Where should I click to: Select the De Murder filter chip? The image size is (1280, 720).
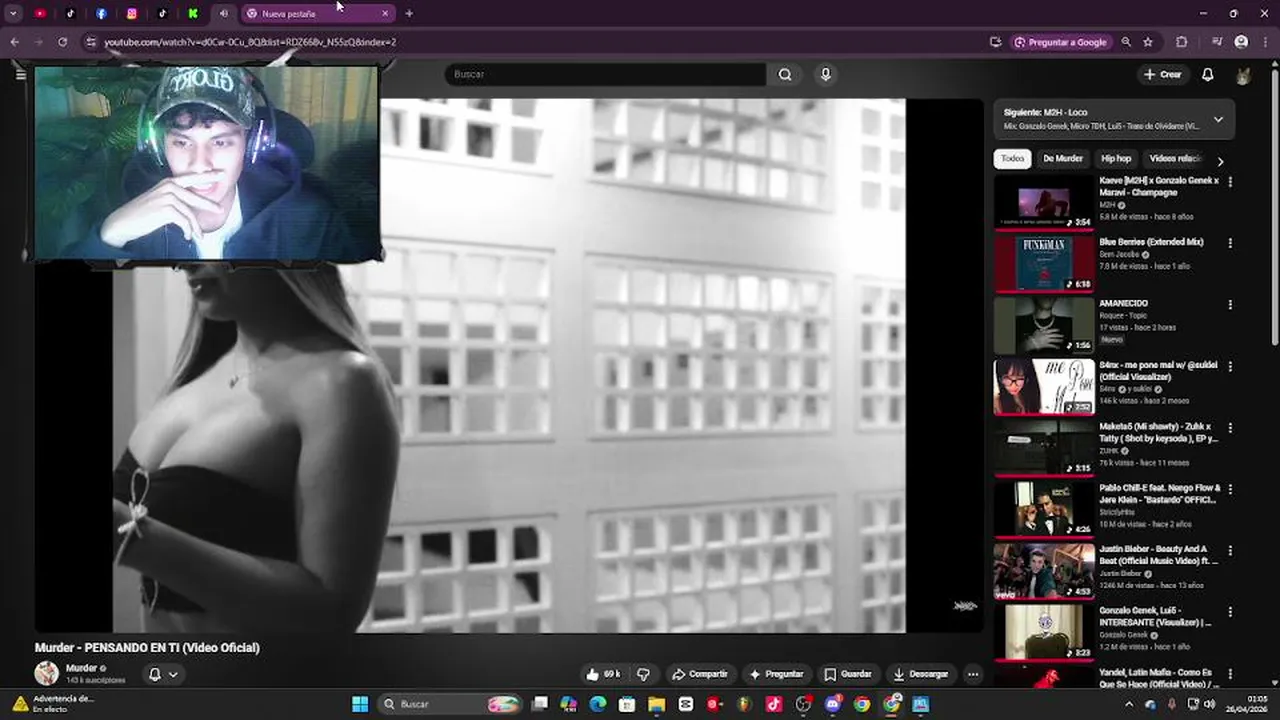tap(1062, 158)
